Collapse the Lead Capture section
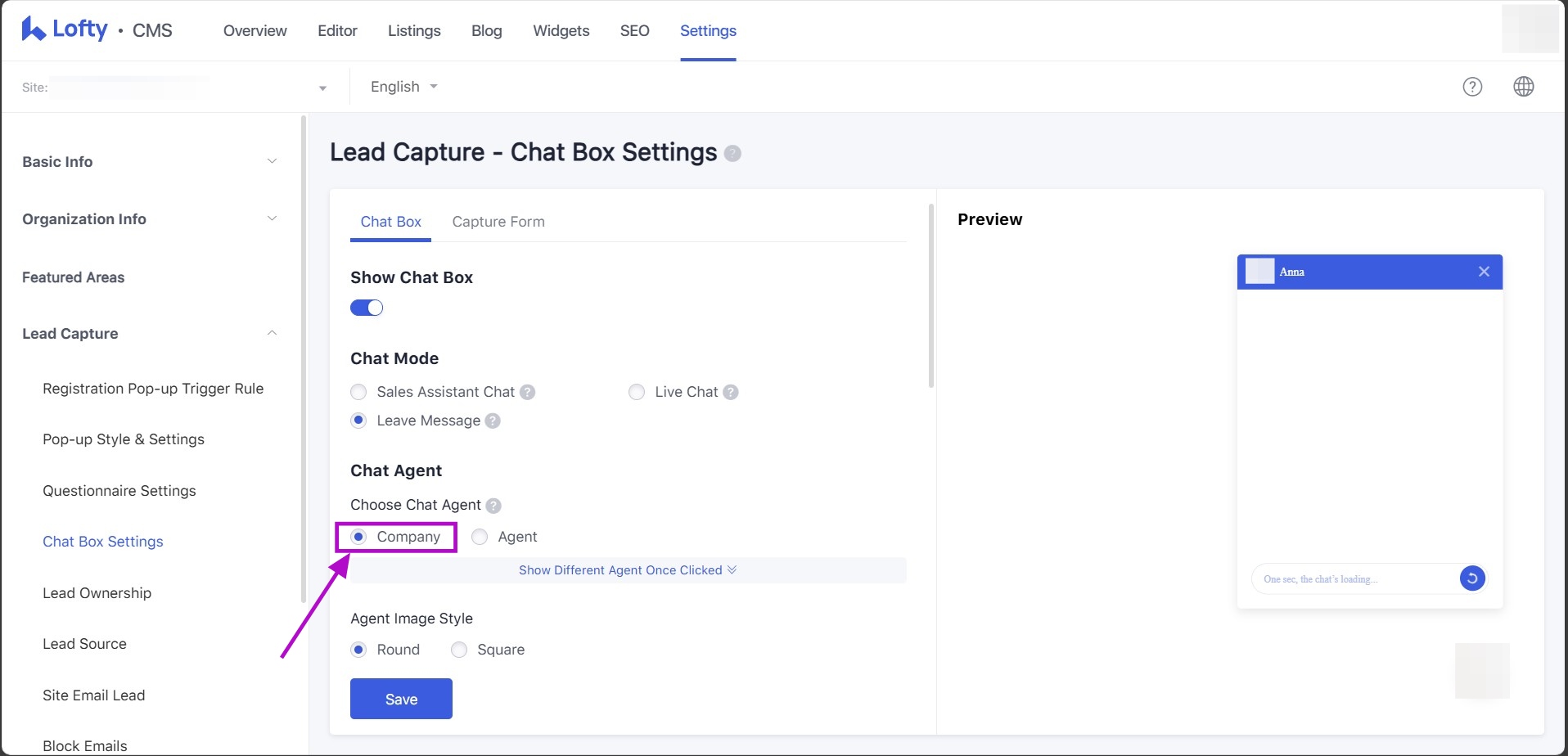 click(272, 333)
